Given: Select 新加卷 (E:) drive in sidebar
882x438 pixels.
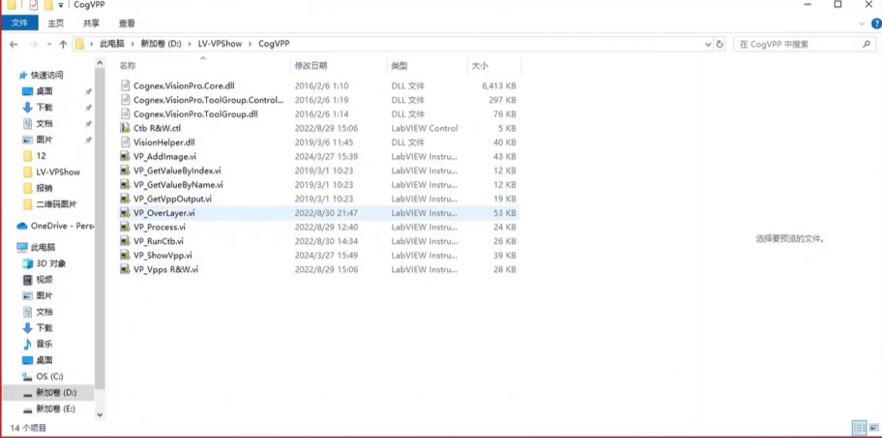Looking at the screenshot, I should point(48,409).
